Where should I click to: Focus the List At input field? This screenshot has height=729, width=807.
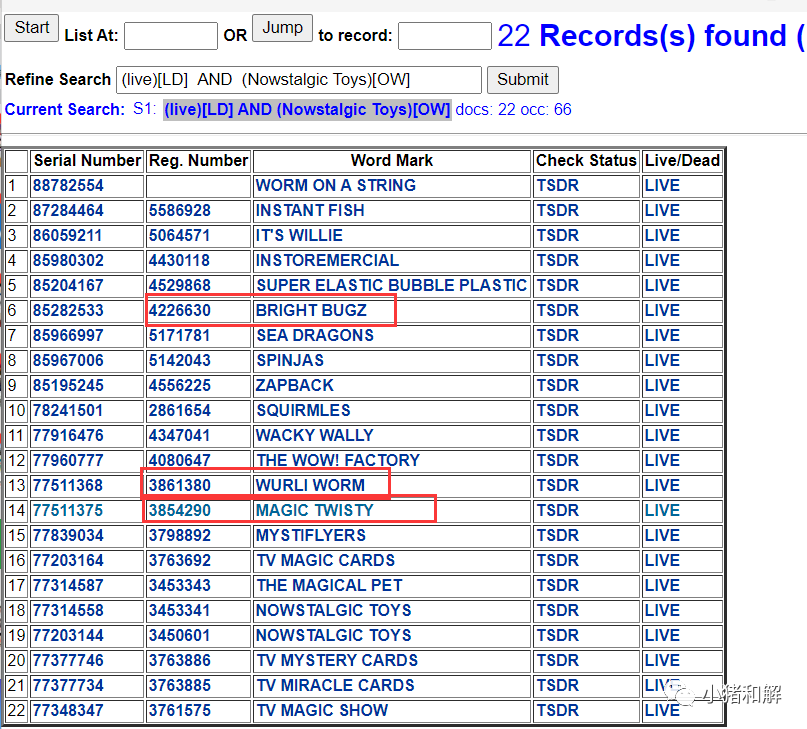tap(171, 36)
